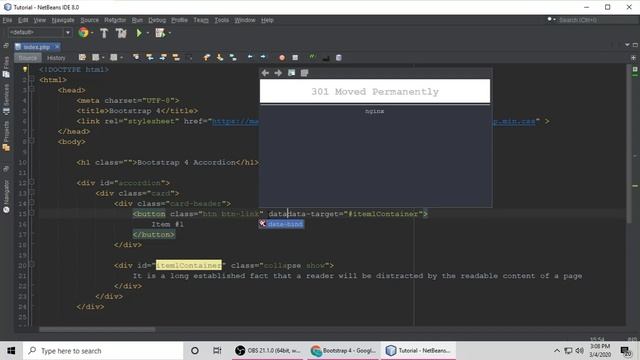Open the Navigator sidebar panel
640x360 pixels.
pyautogui.click(x=6, y=197)
